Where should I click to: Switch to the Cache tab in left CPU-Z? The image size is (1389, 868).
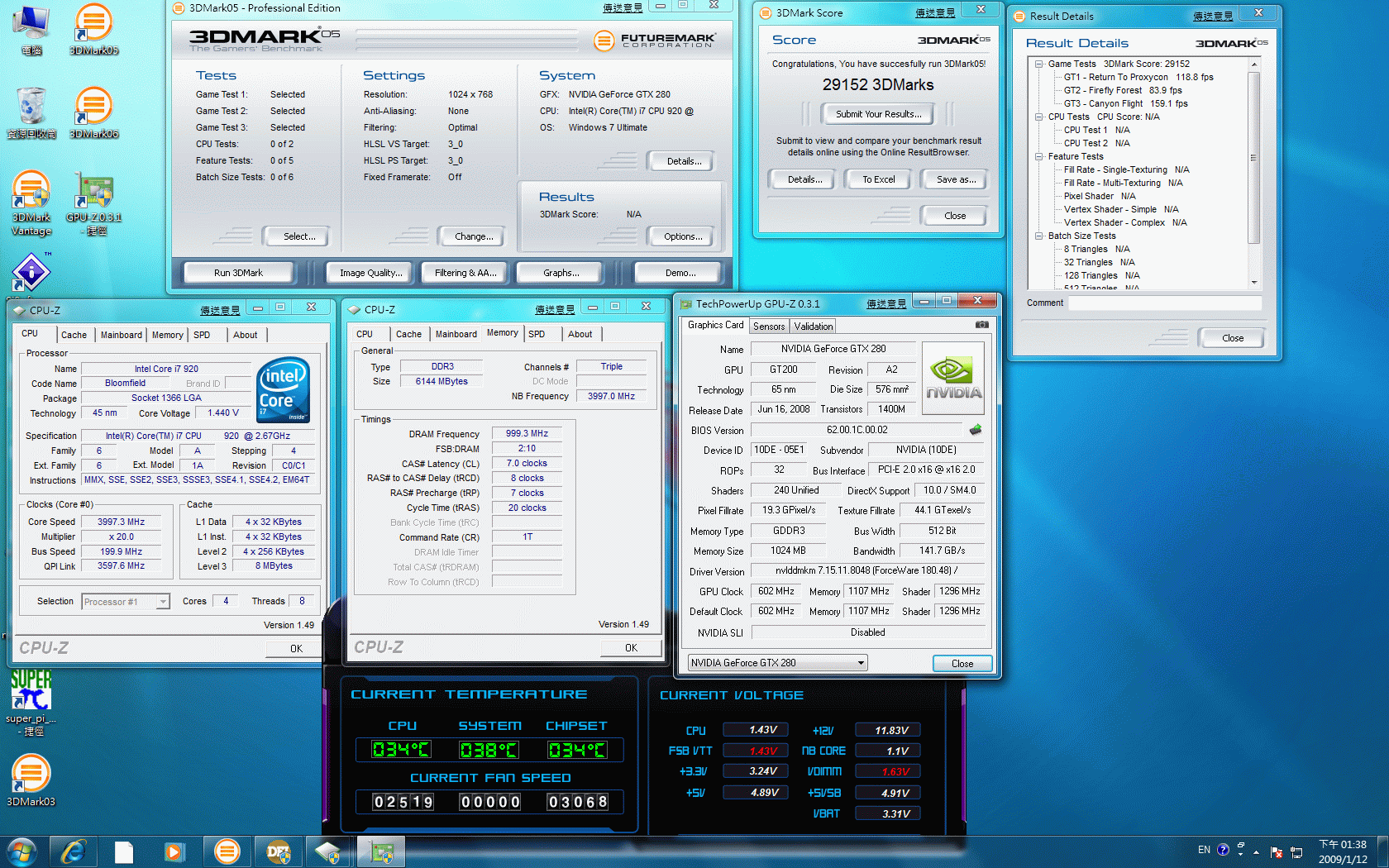click(74, 335)
